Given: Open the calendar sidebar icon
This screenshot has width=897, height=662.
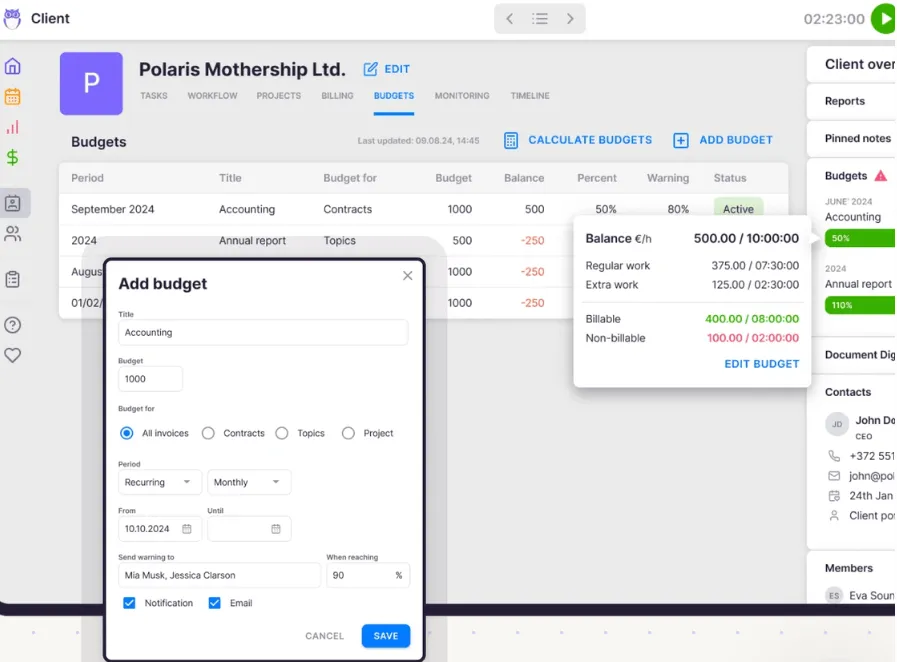Looking at the screenshot, I should pos(13,97).
